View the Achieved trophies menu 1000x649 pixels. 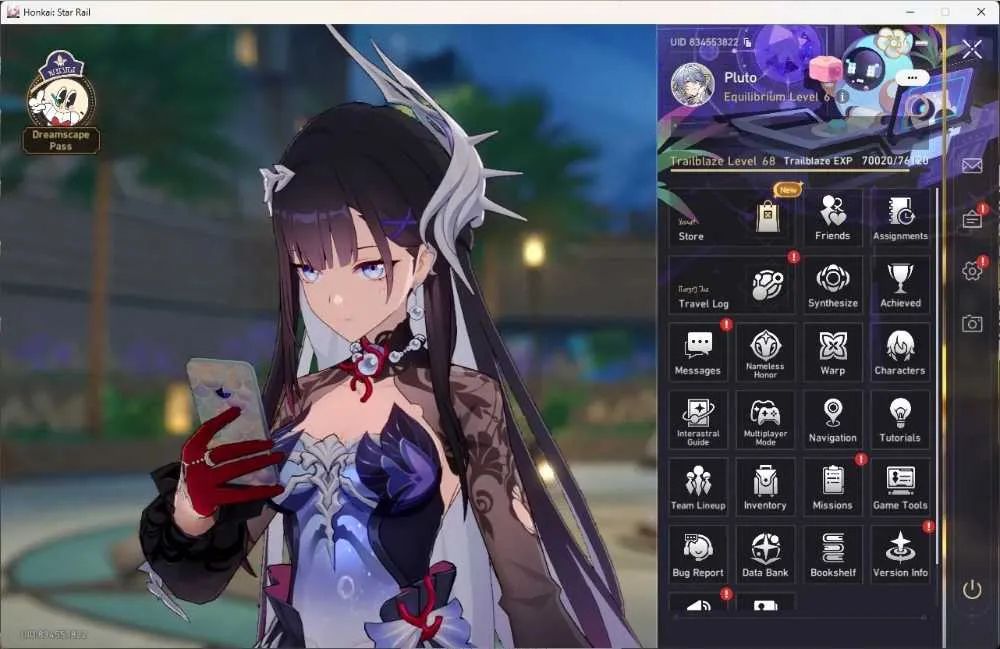pyautogui.click(x=901, y=285)
